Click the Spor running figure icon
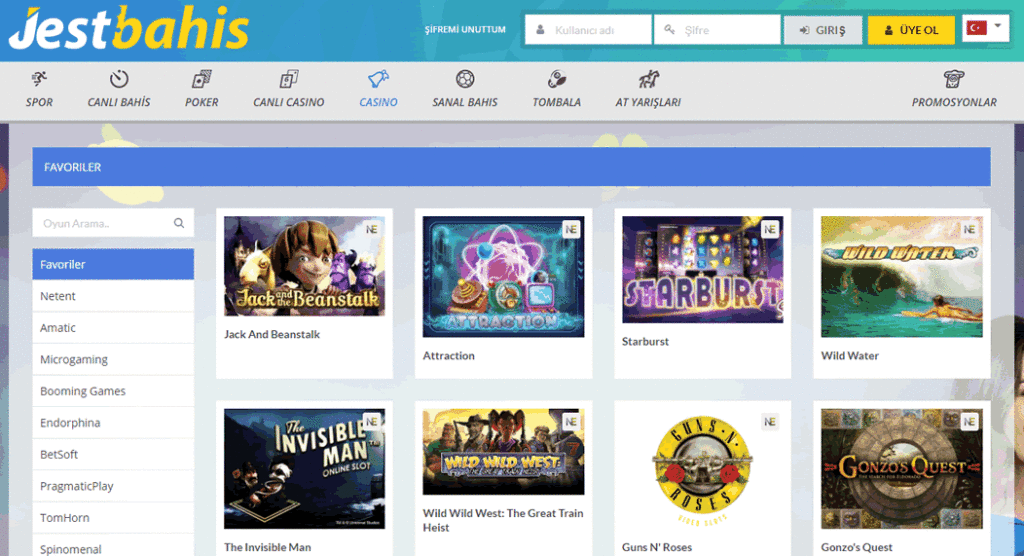Image resolution: width=1024 pixels, height=556 pixels. pos(39,79)
